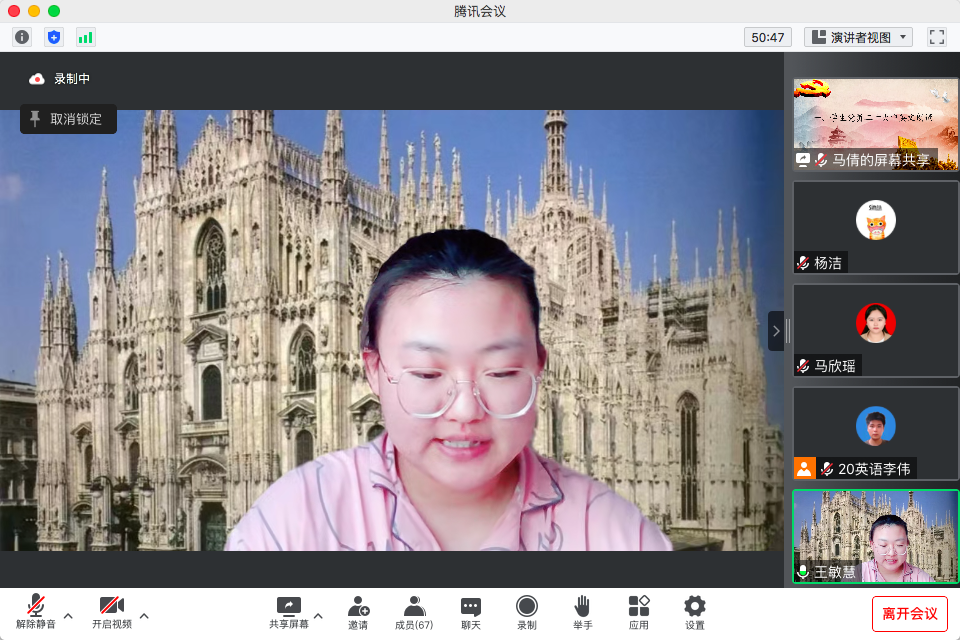Image resolution: width=960 pixels, height=640 pixels.
Task: Open the 邀请 invite option
Action: coord(358,611)
